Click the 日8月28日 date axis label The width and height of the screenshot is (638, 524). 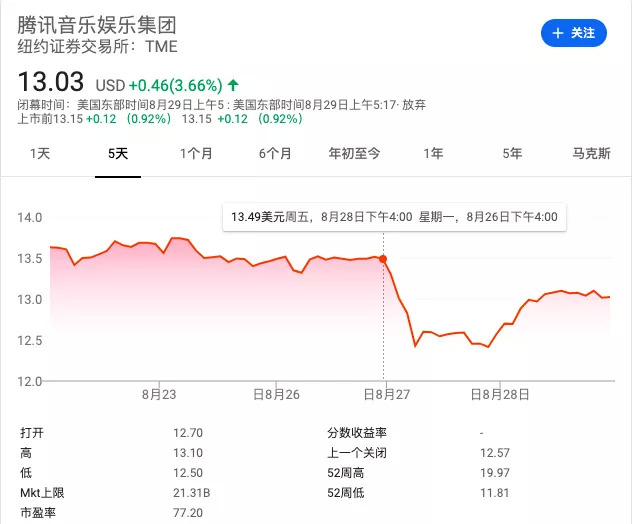coord(500,395)
